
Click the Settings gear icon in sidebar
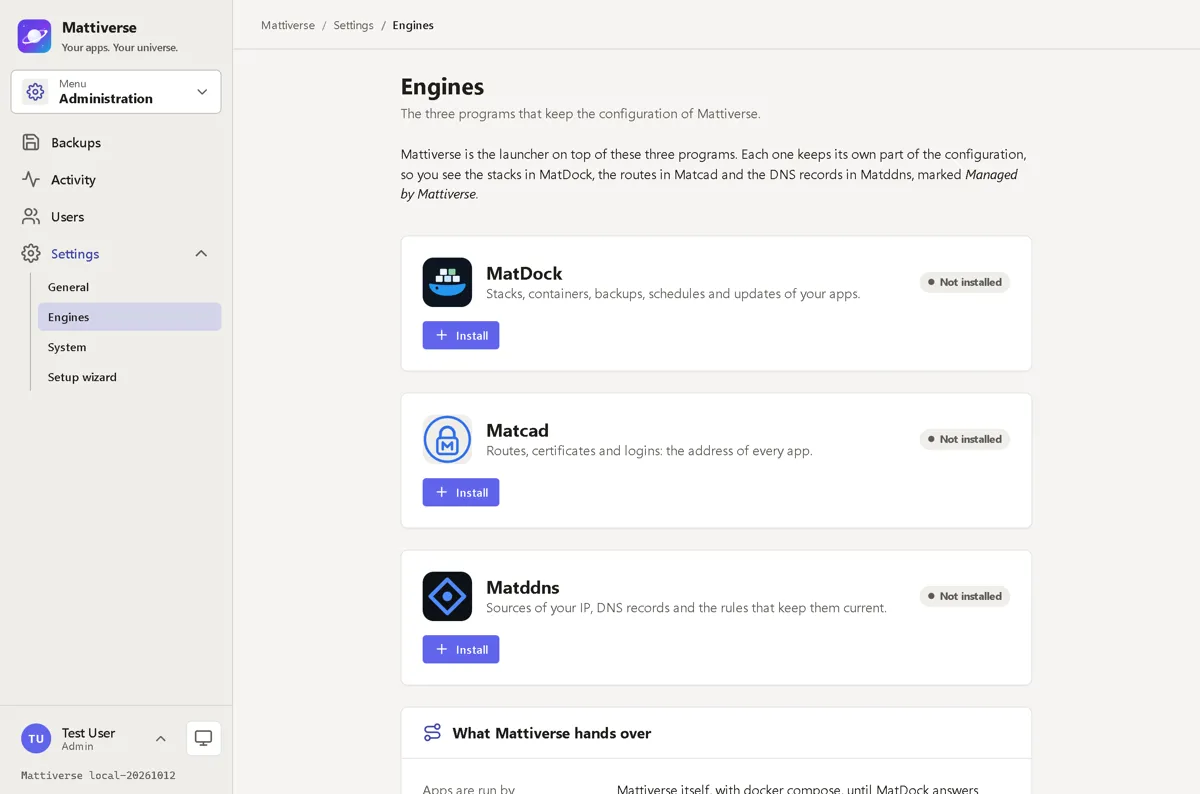click(x=31, y=254)
